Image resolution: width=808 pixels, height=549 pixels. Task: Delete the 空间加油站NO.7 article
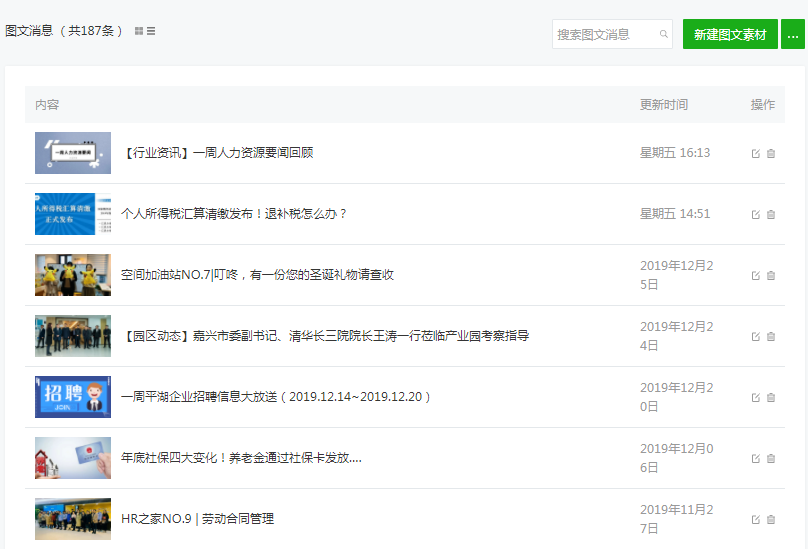(x=771, y=275)
